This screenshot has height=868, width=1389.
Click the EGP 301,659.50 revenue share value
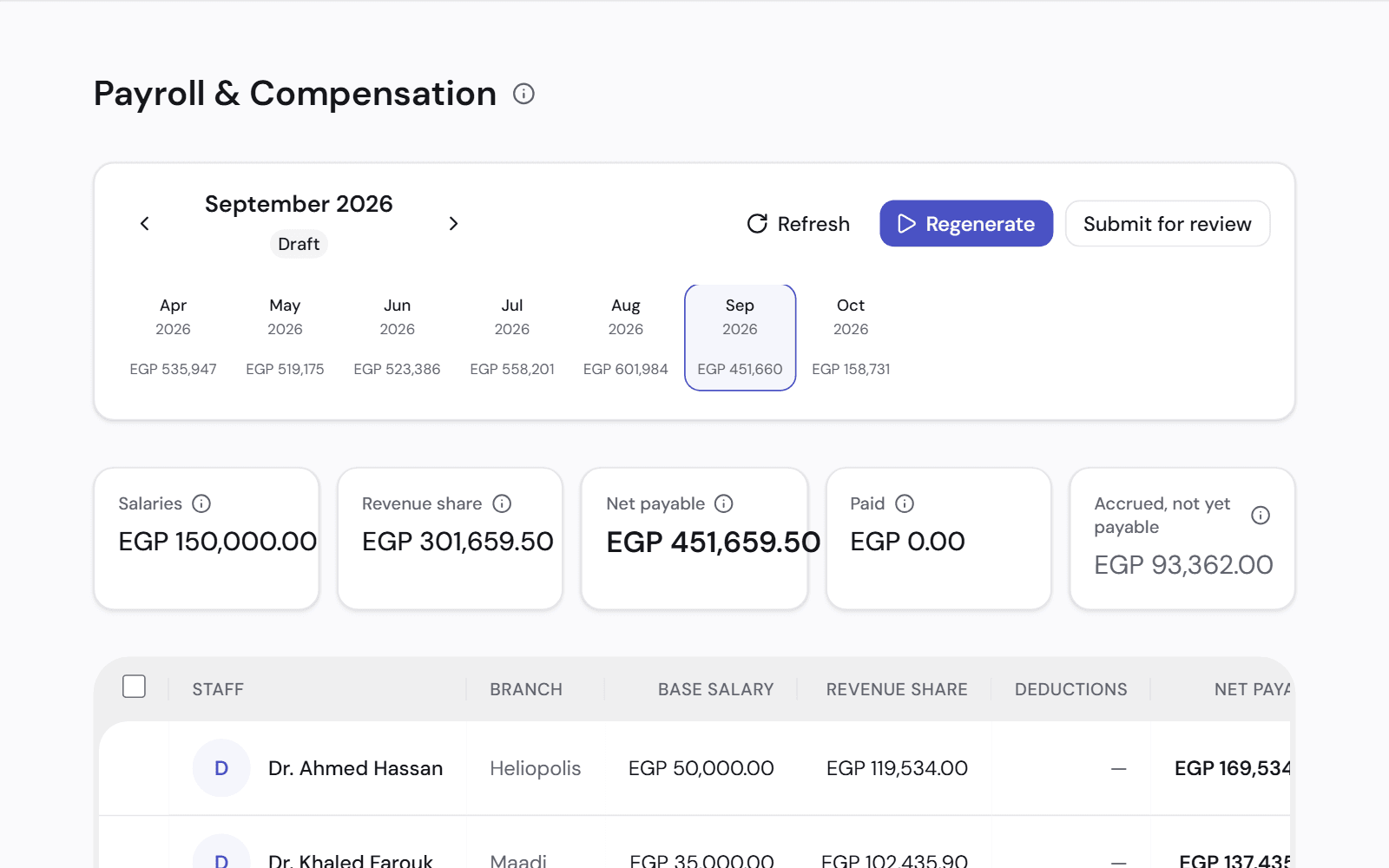click(x=458, y=542)
